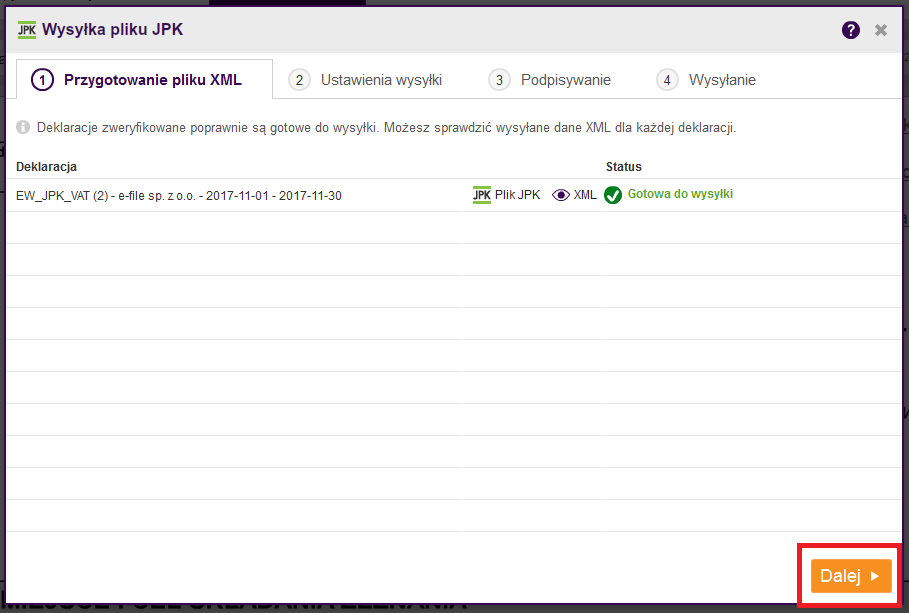This screenshot has height=613, width=909.
Task: Click the Status column header
Action: 624,166
